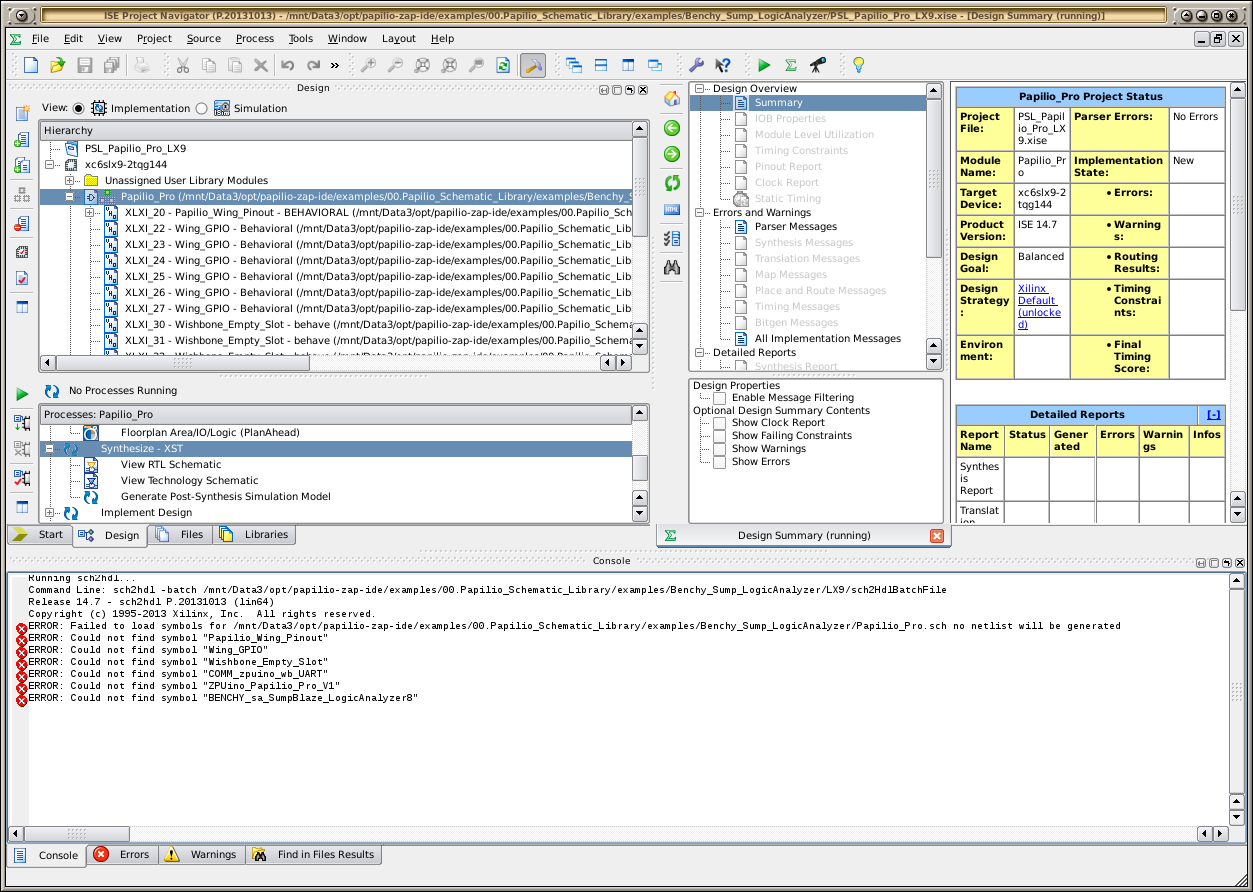Collapse the Errors and Warnings tree section
1253x892 pixels.
(700, 212)
